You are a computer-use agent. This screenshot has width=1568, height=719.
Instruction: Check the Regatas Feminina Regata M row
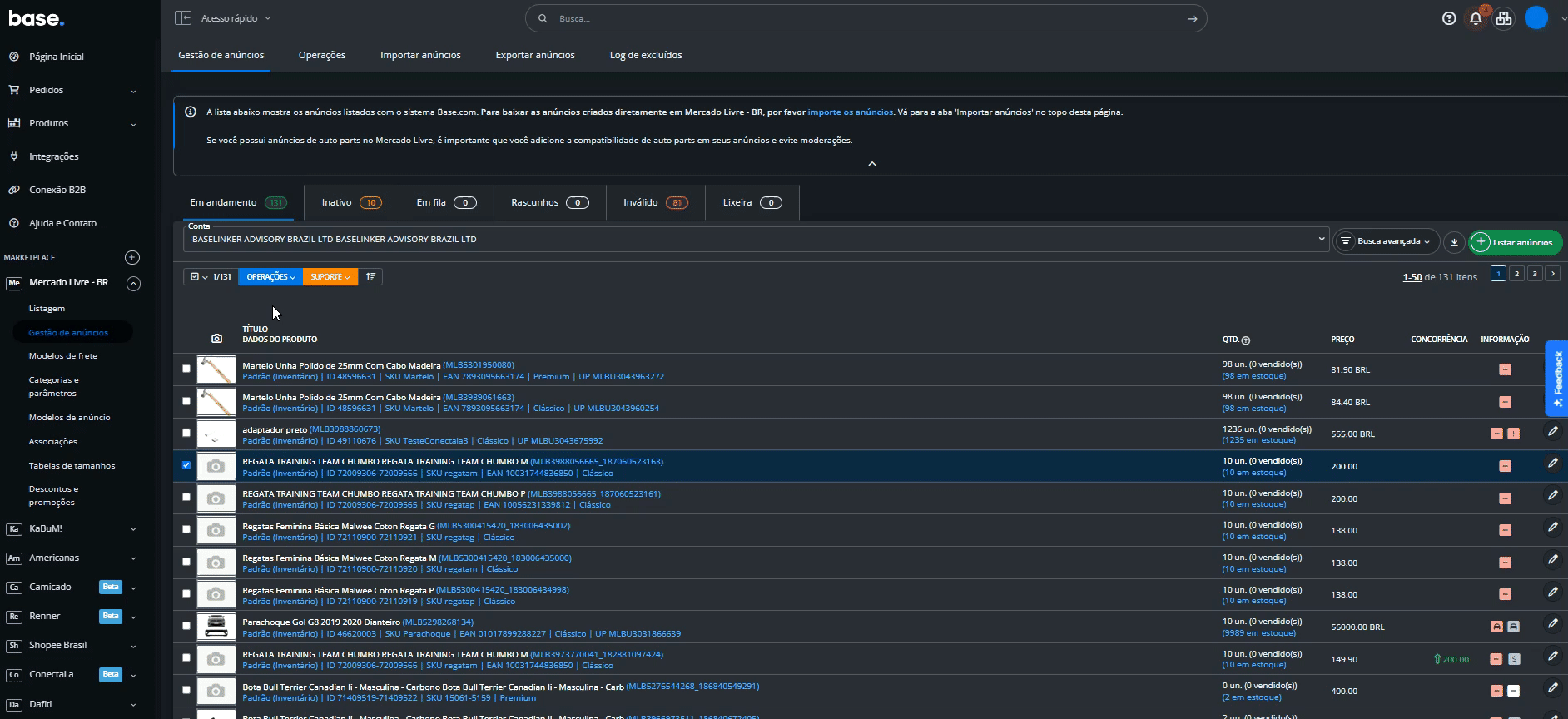(x=186, y=562)
